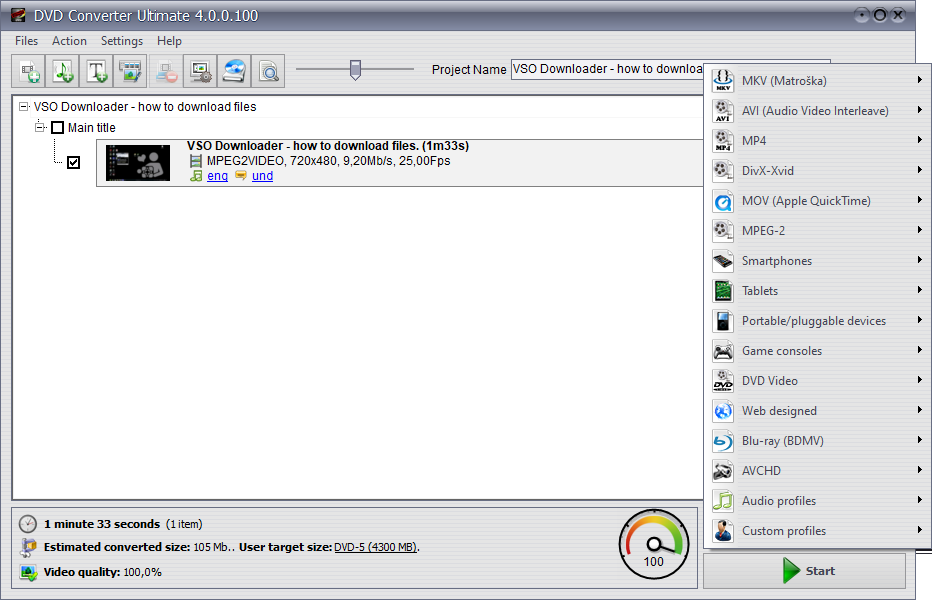Click the MKV format icon
The width and height of the screenshot is (932, 601).
723,81
